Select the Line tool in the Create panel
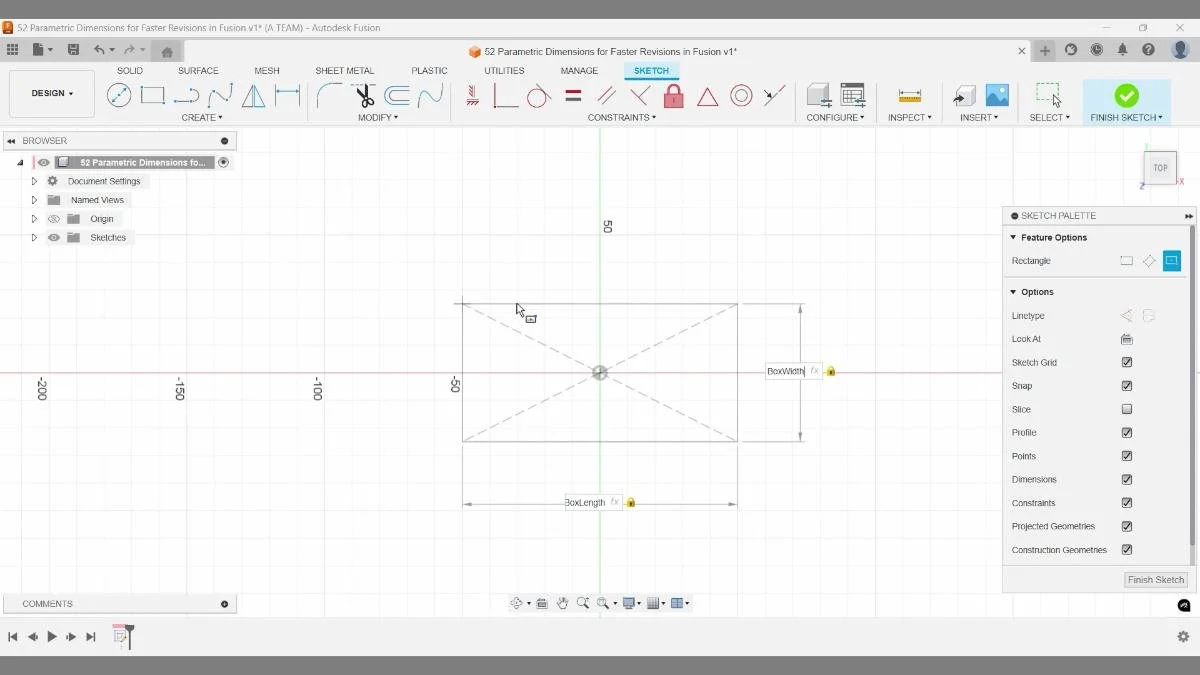This screenshot has height=675, width=1200. (x=187, y=95)
